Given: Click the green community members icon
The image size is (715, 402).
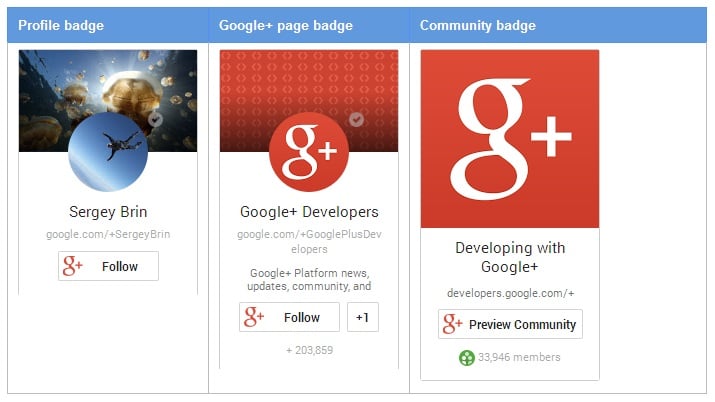Looking at the screenshot, I should [466, 357].
